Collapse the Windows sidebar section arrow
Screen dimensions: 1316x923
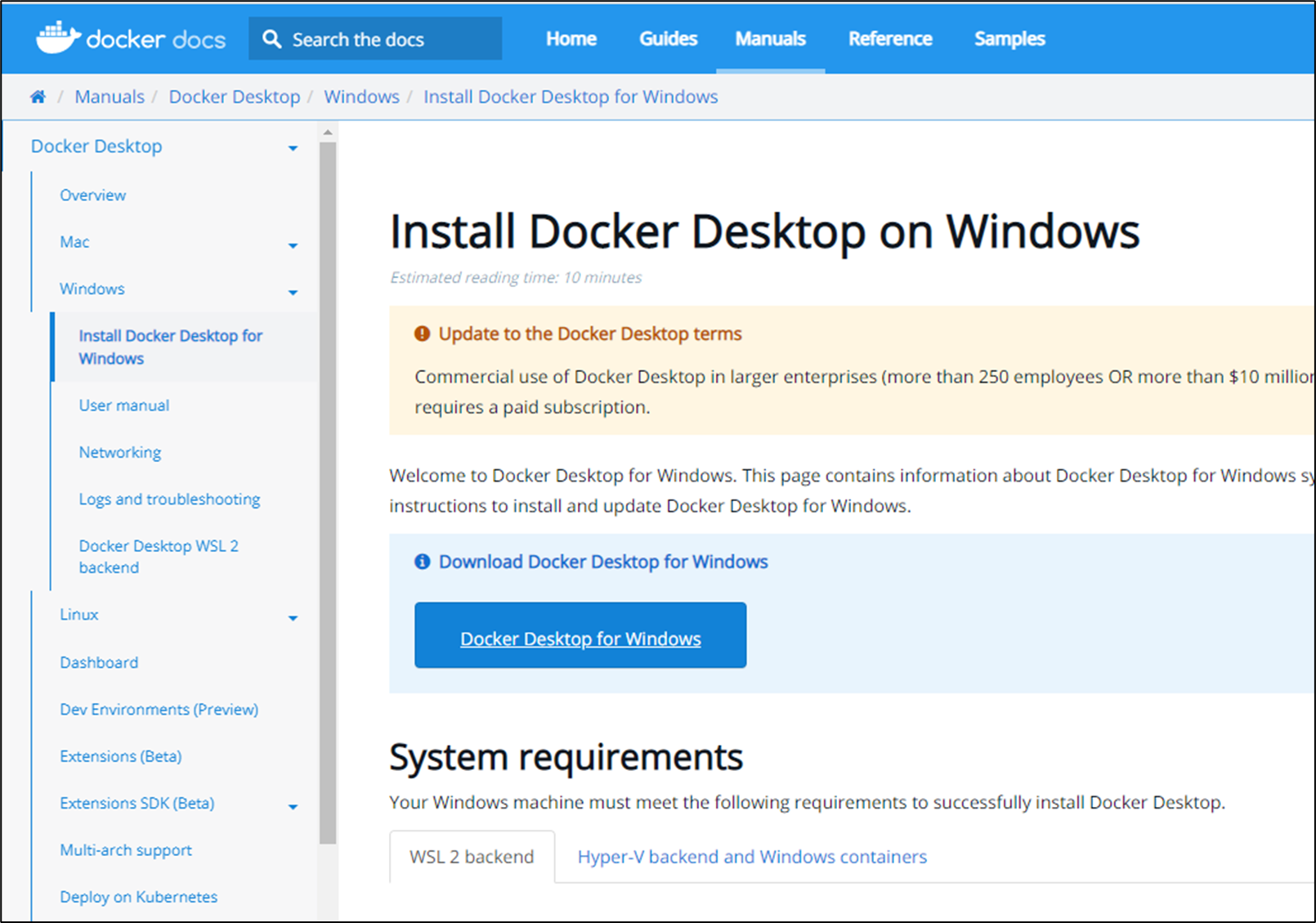click(293, 292)
